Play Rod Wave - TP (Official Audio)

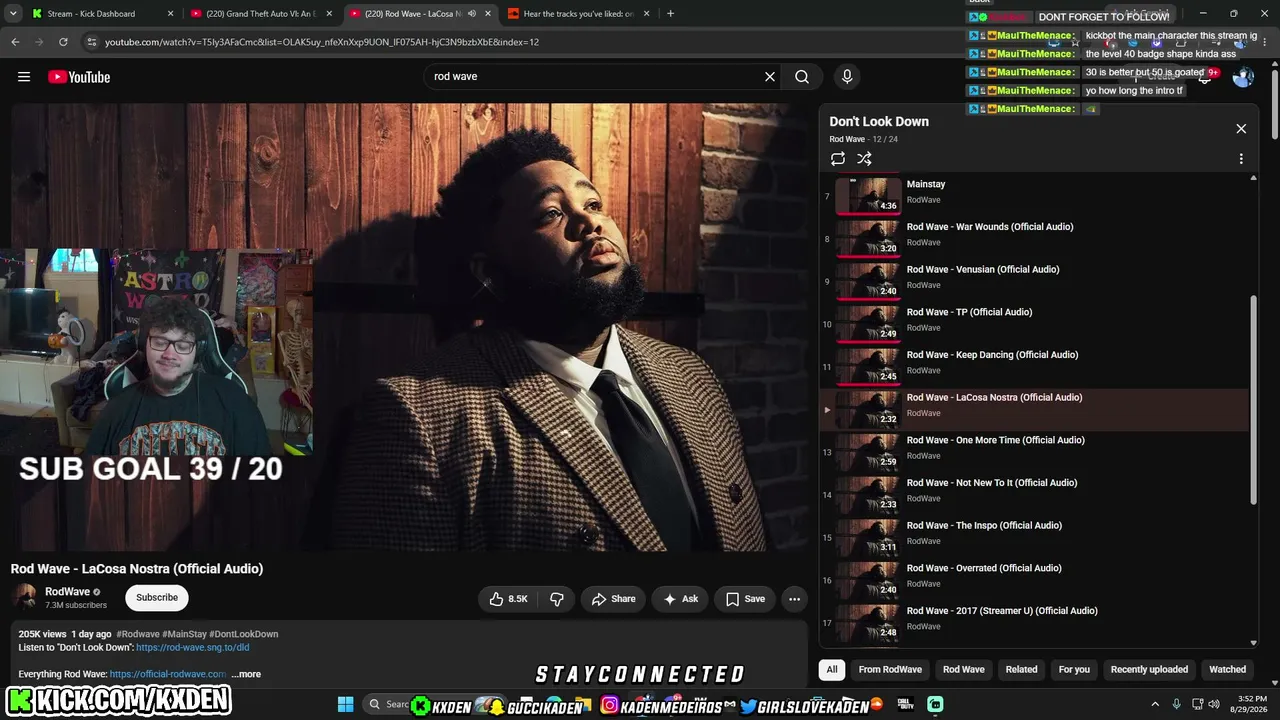pos(1035,323)
